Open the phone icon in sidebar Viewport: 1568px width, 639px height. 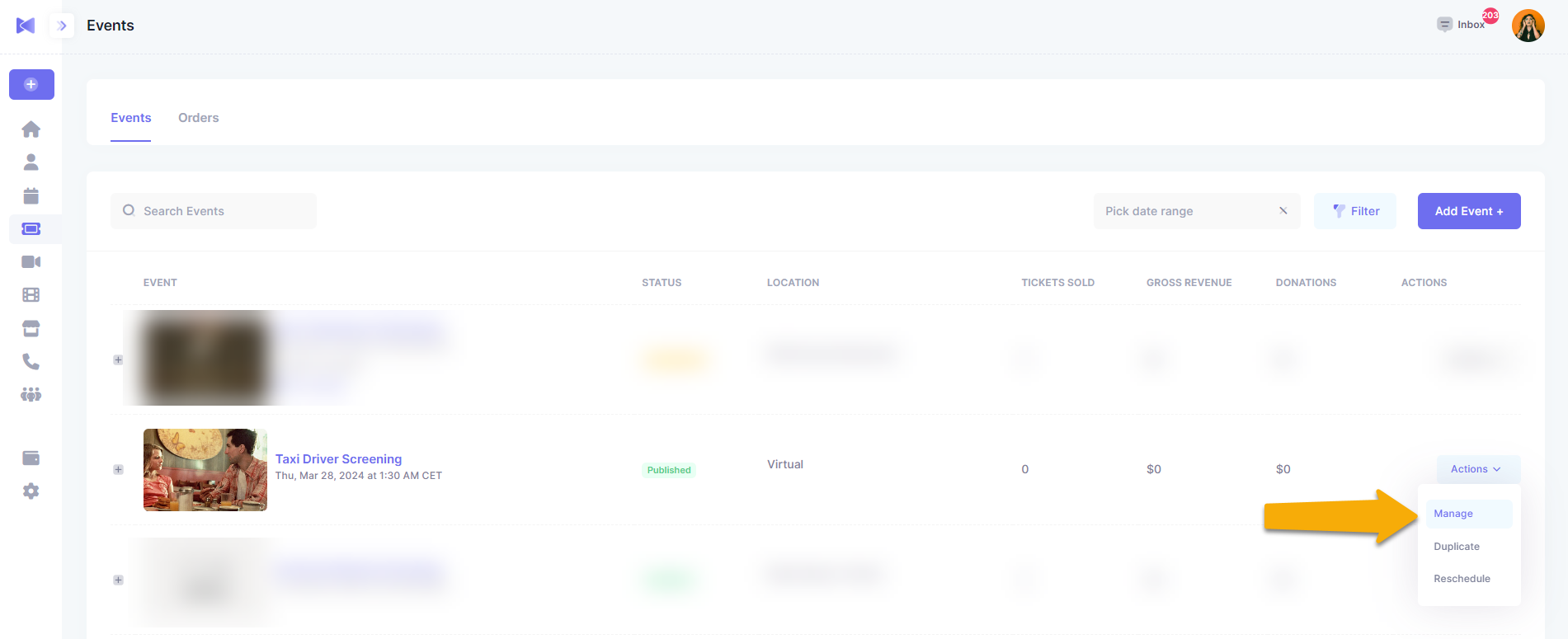31,361
